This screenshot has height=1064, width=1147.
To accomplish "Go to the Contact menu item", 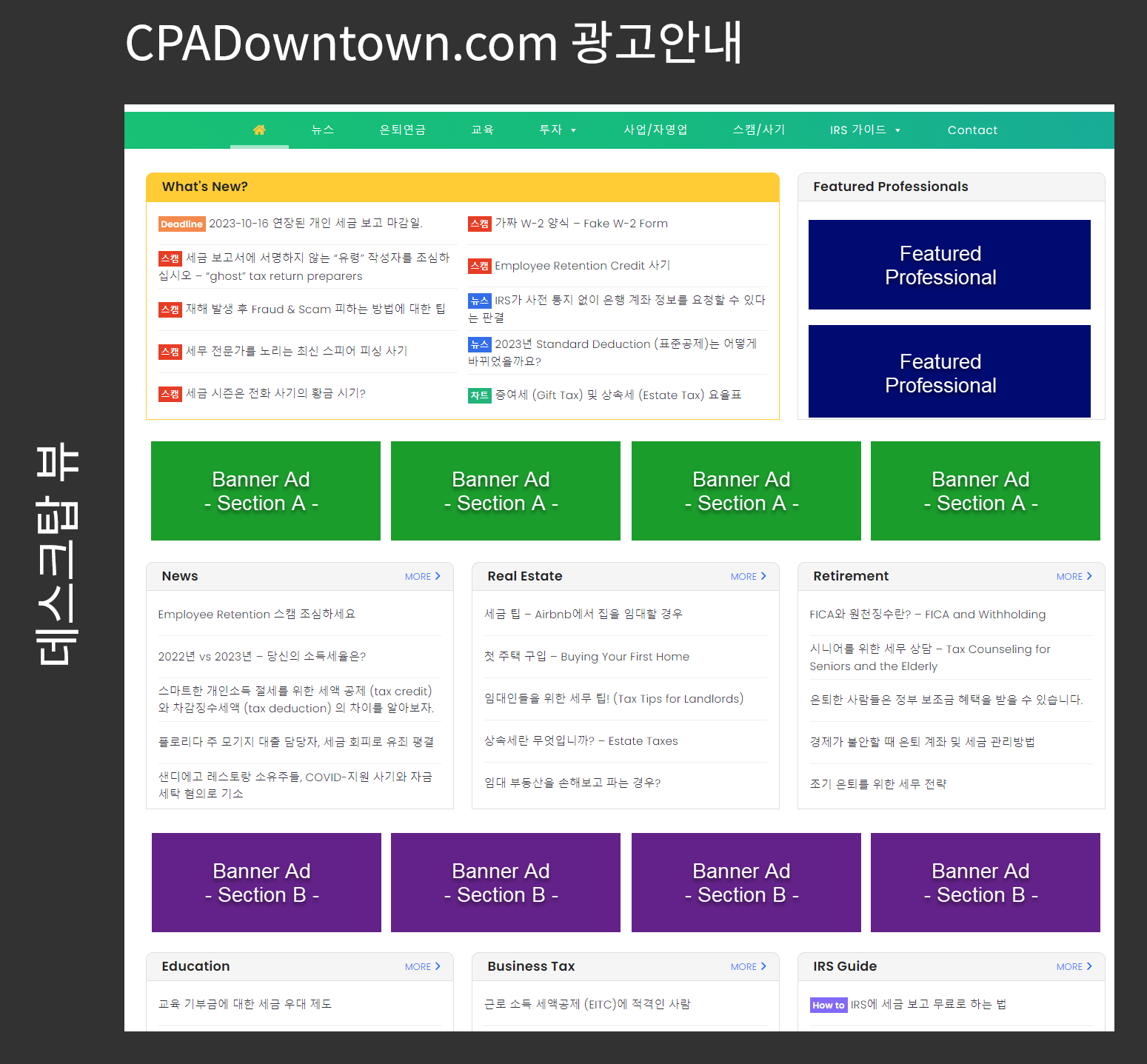I will (972, 130).
